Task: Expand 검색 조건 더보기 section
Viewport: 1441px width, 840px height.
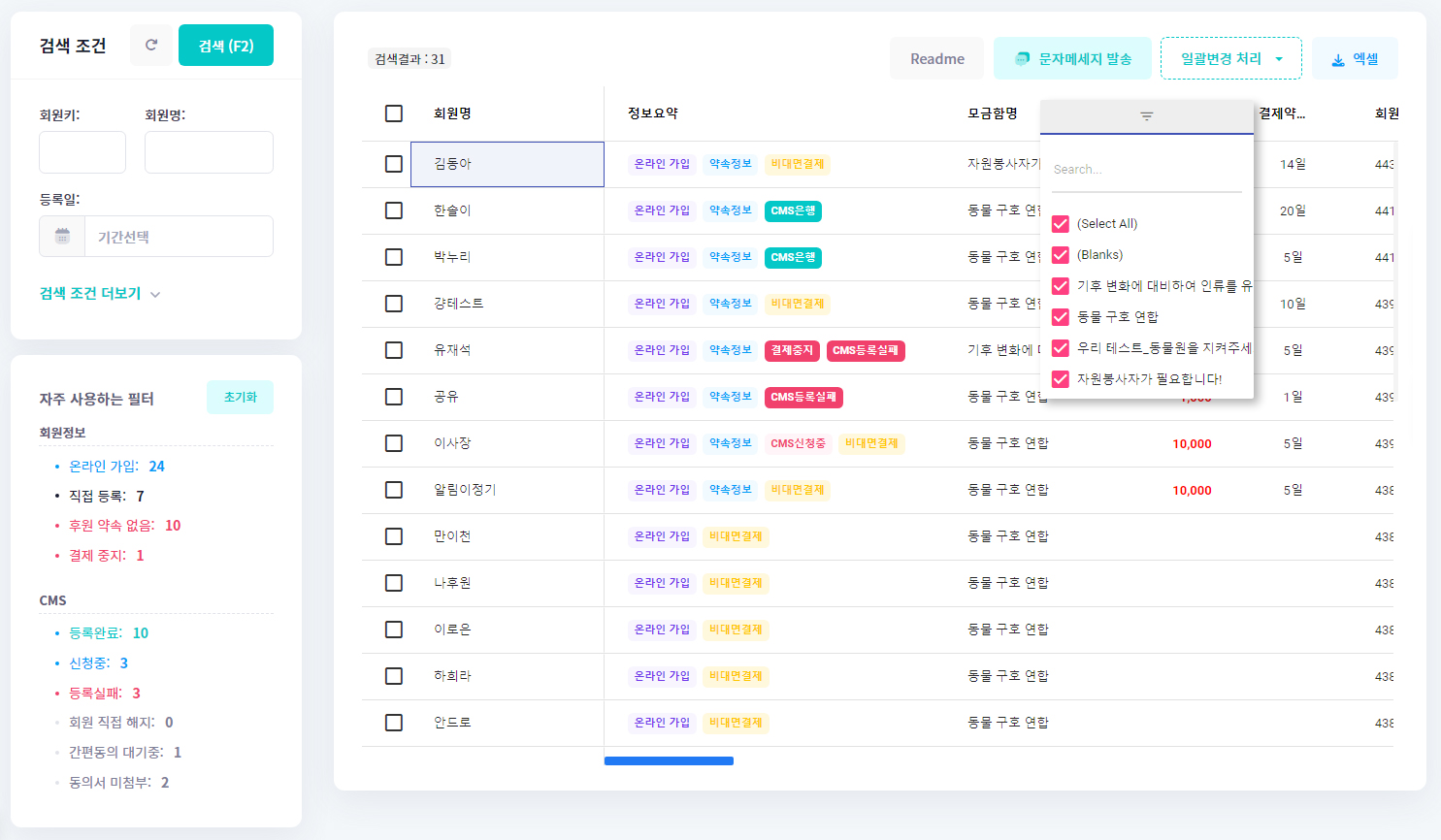Action: [99, 294]
